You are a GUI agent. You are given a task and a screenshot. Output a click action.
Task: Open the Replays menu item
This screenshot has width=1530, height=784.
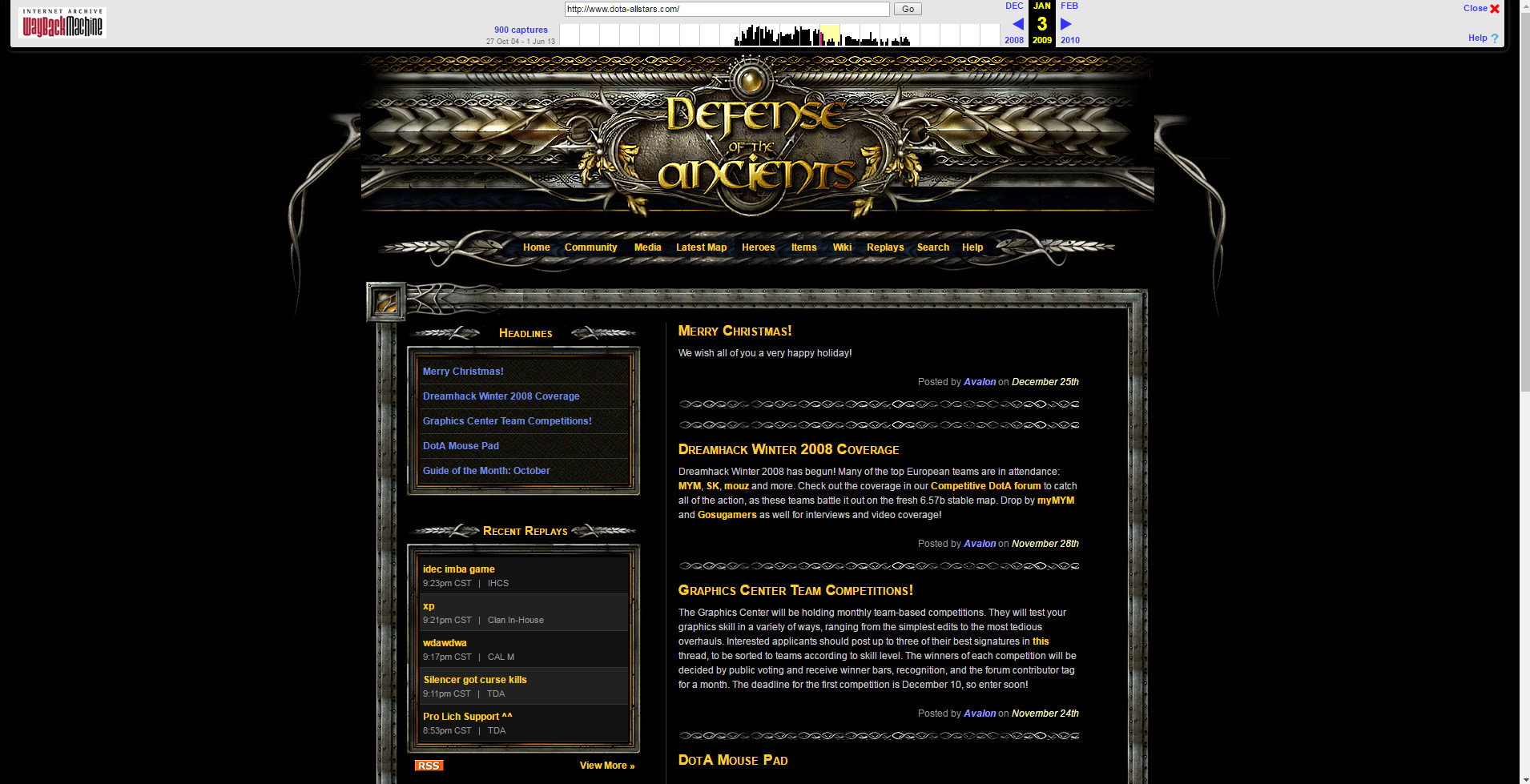tap(885, 247)
